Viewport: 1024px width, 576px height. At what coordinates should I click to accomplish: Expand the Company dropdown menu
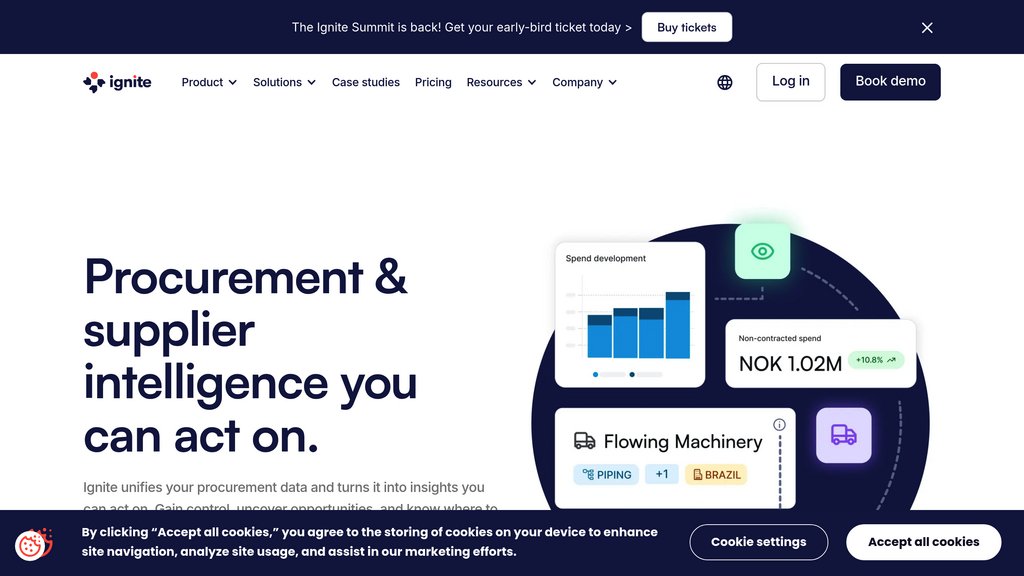pos(584,82)
